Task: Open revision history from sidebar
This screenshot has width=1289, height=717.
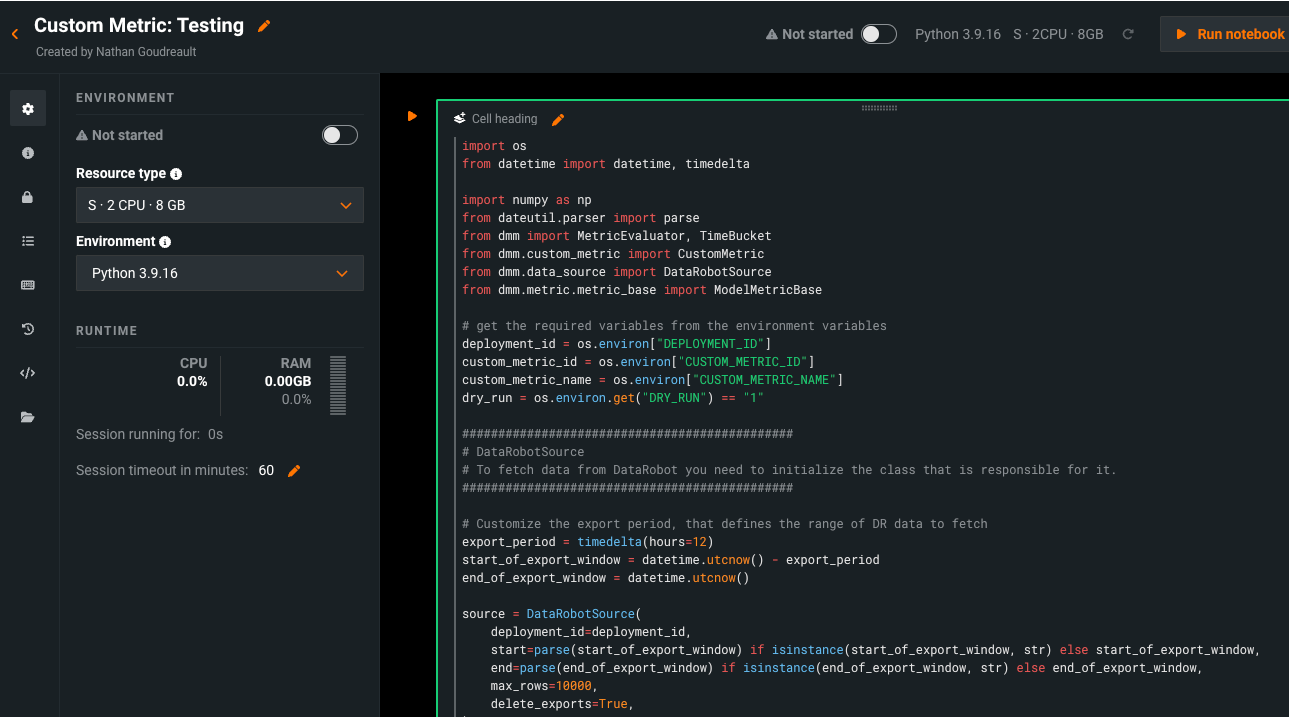Action: (x=28, y=329)
